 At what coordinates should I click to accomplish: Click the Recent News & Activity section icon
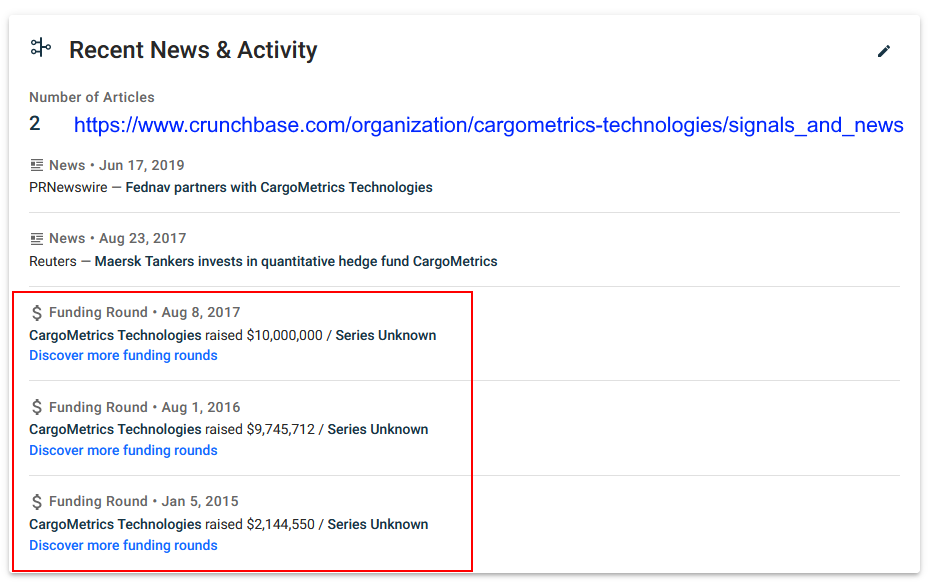tap(40, 48)
